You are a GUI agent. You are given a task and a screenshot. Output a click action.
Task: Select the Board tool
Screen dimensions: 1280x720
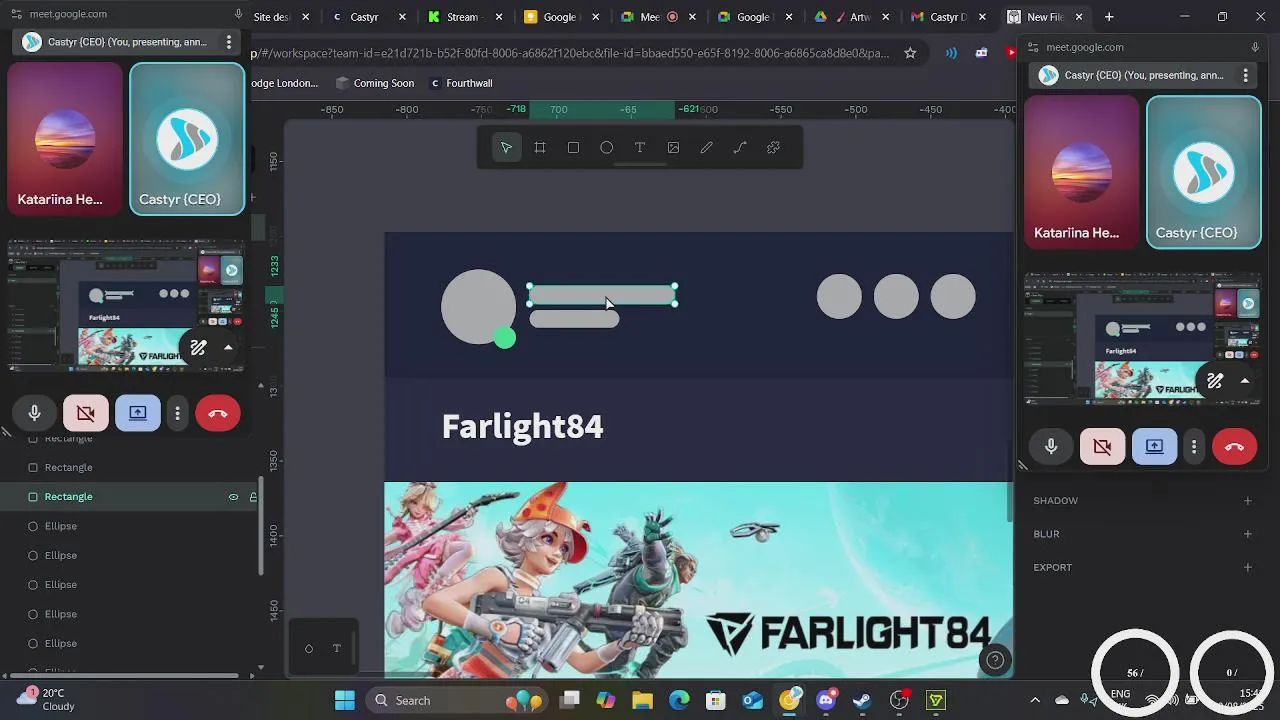540,148
